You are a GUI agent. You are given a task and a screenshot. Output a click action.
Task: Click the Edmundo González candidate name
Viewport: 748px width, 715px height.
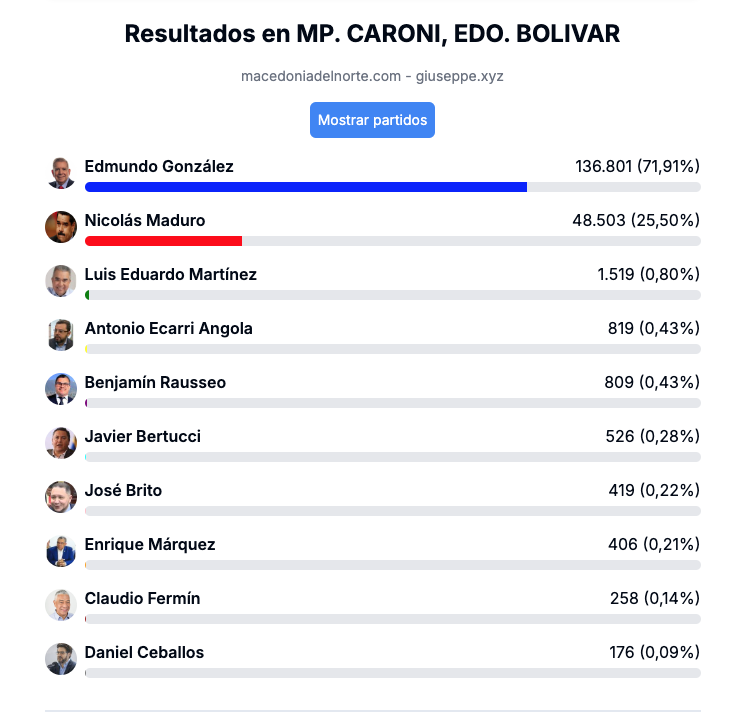[159, 166]
